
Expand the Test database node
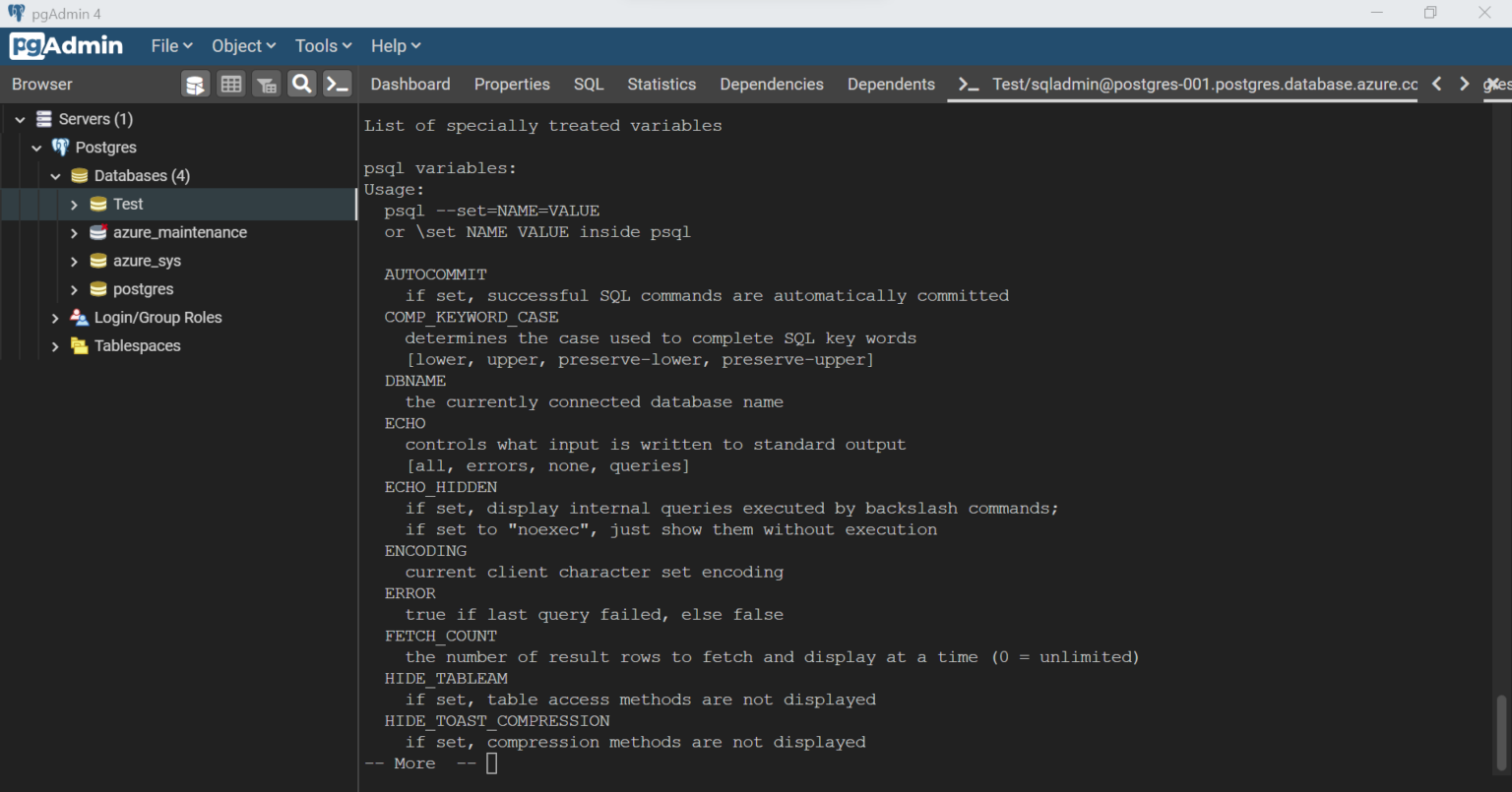pyautogui.click(x=73, y=204)
